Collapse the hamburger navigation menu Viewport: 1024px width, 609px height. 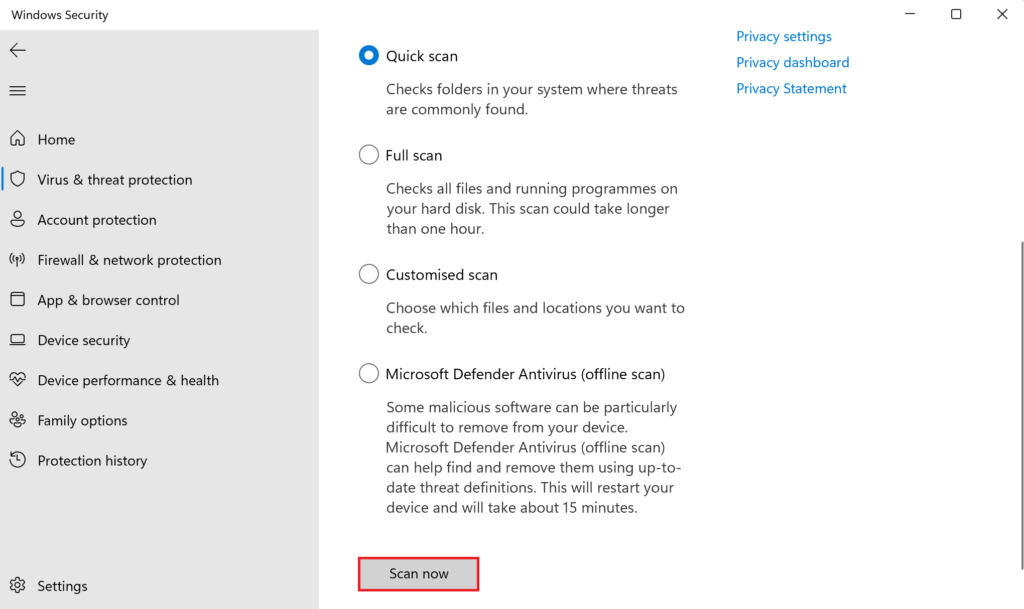[17, 91]
